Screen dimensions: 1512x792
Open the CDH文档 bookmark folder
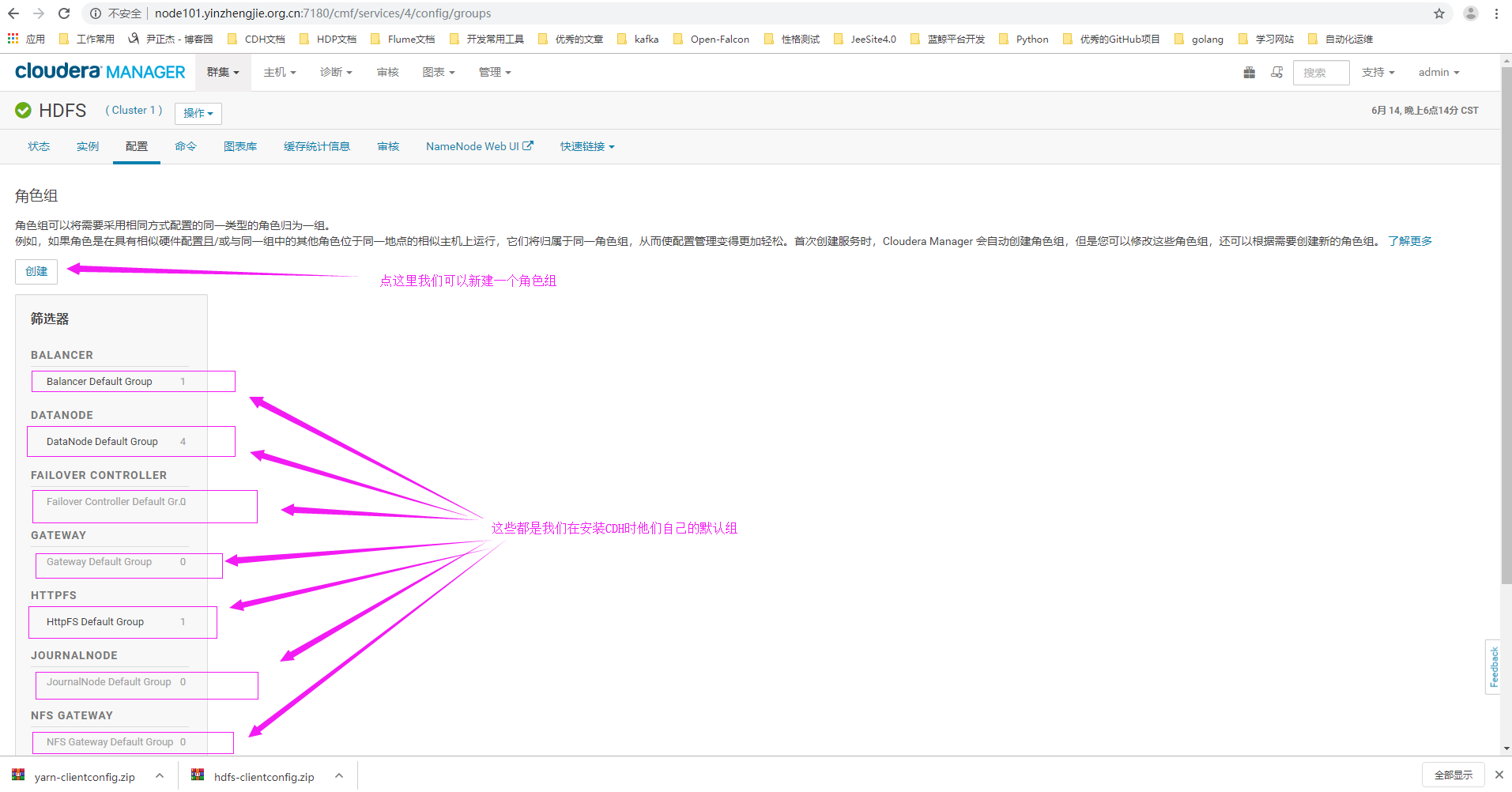point(256,39)
